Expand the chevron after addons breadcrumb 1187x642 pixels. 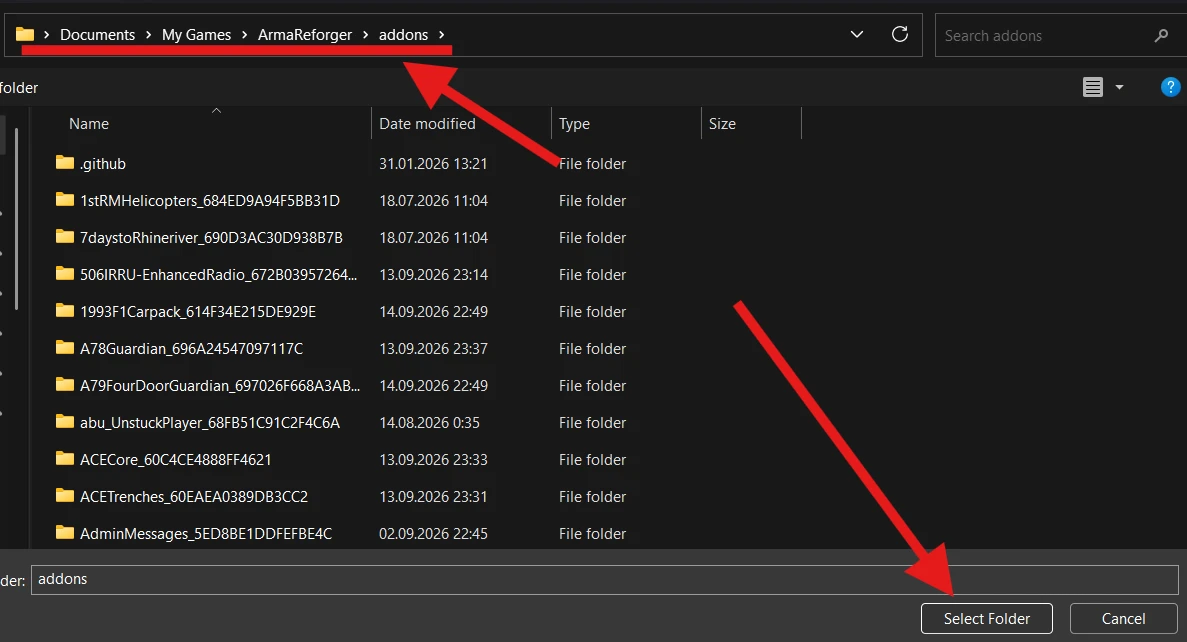click(441, 35)
